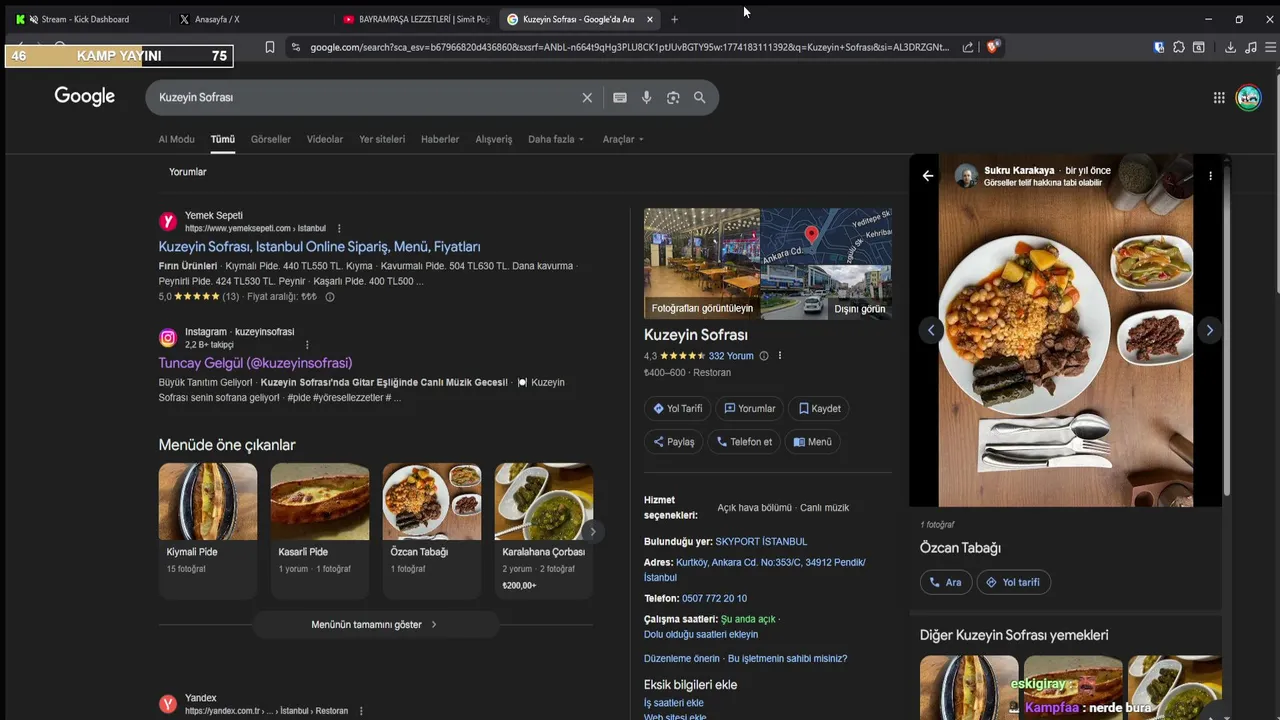Click Bu işletmenin sahibi misiniz?

787,658
